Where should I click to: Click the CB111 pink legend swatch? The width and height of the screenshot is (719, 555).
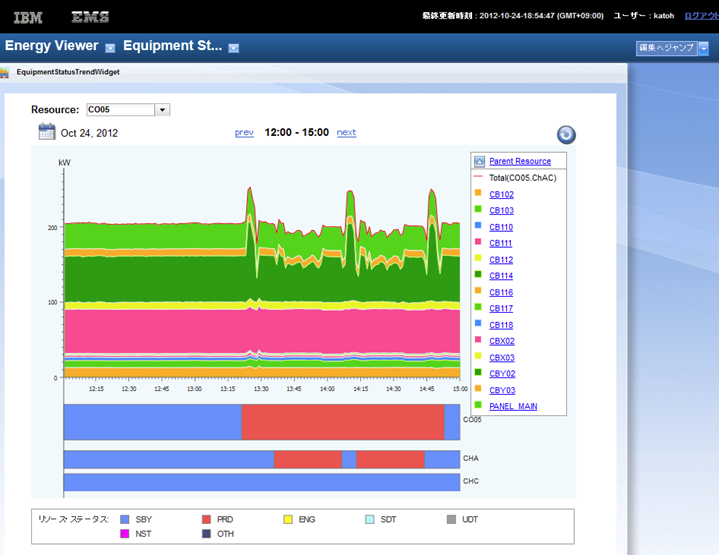click(x=478, y=241)
